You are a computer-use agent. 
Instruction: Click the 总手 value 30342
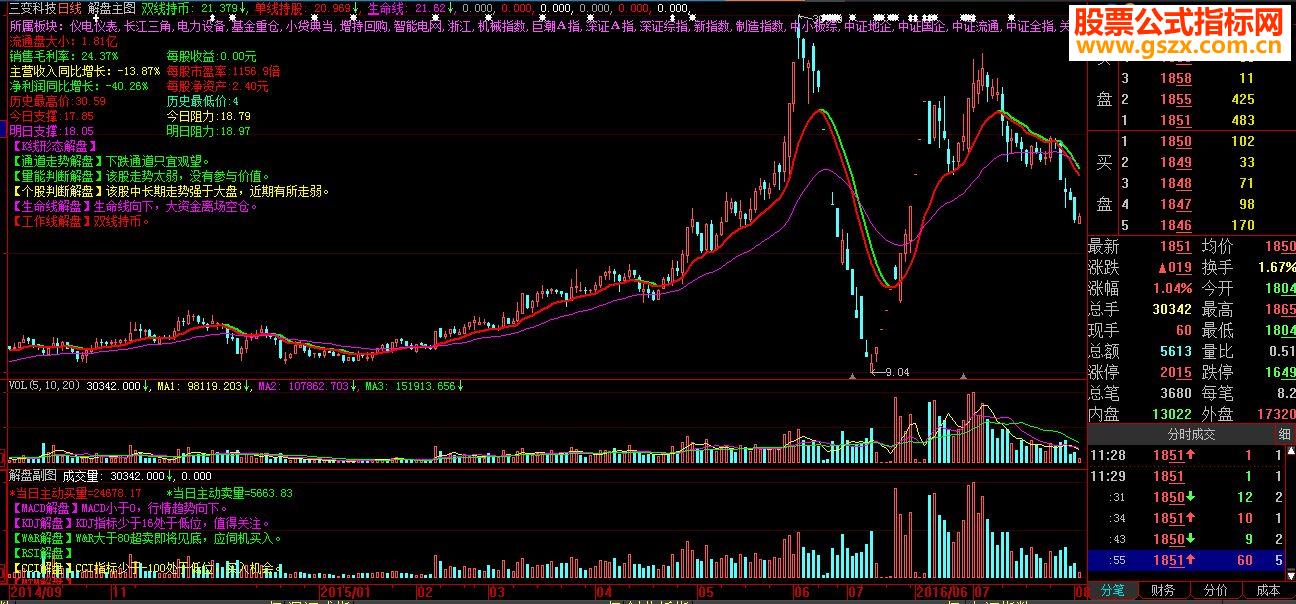click(1170, 310)
